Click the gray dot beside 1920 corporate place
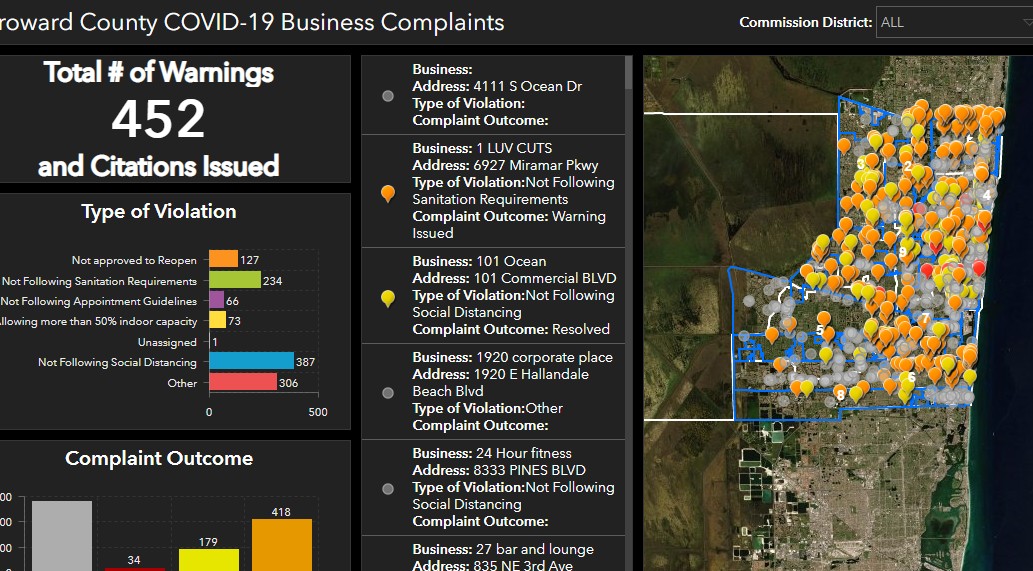The width and height of the screenshot is (1033, 571). 388,393
